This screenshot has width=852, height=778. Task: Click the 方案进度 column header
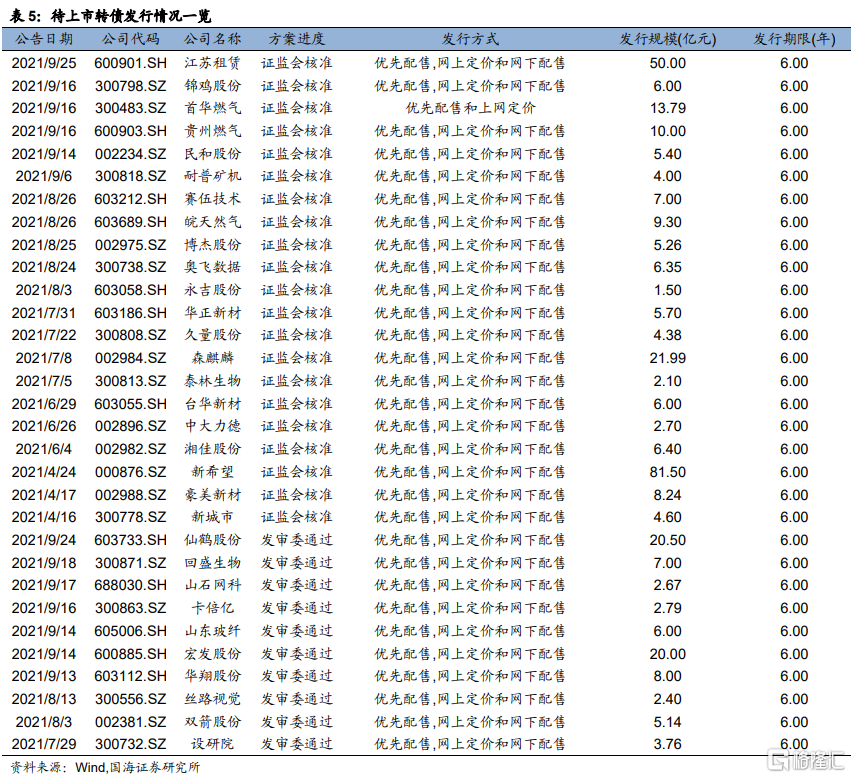pos(297,39)
